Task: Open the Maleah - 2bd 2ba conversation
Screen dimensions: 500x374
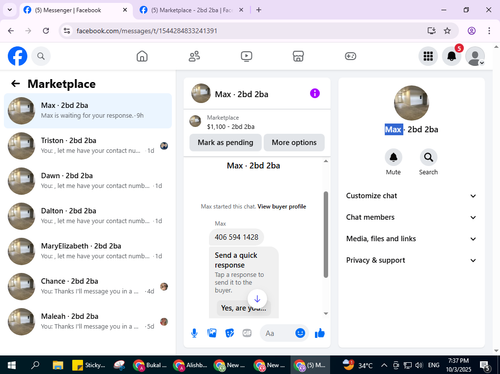Action: 88,321
